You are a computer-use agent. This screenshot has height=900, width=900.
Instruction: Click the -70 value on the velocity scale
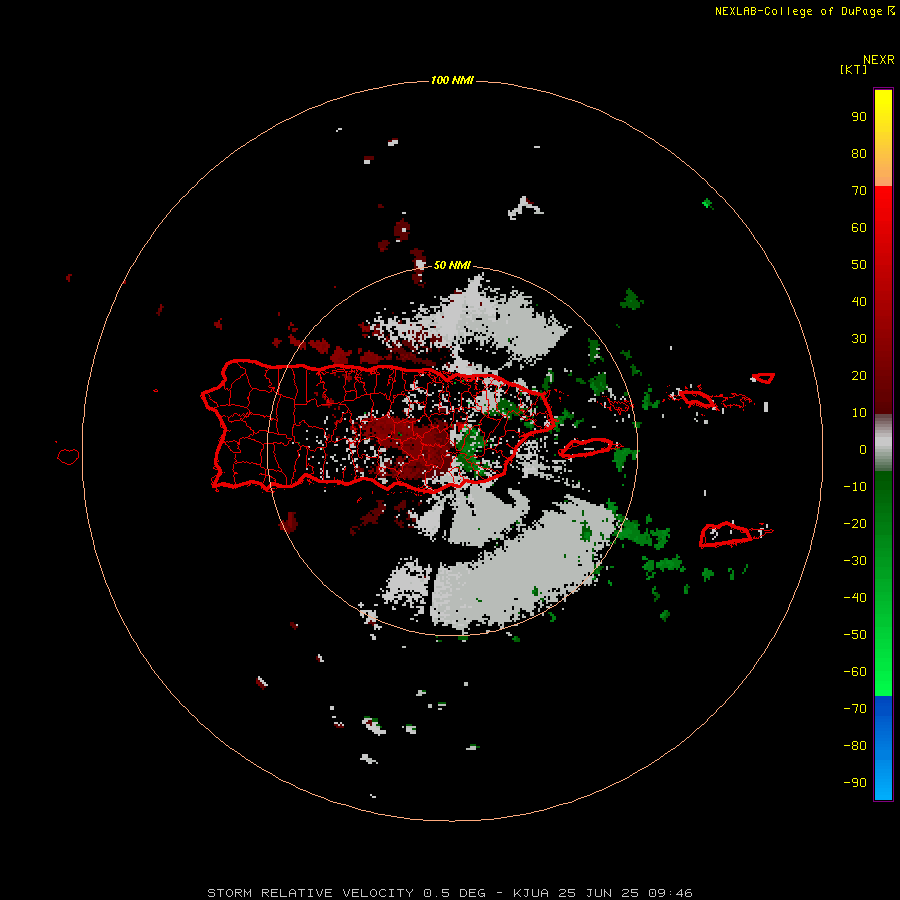[x=855, y=709]
